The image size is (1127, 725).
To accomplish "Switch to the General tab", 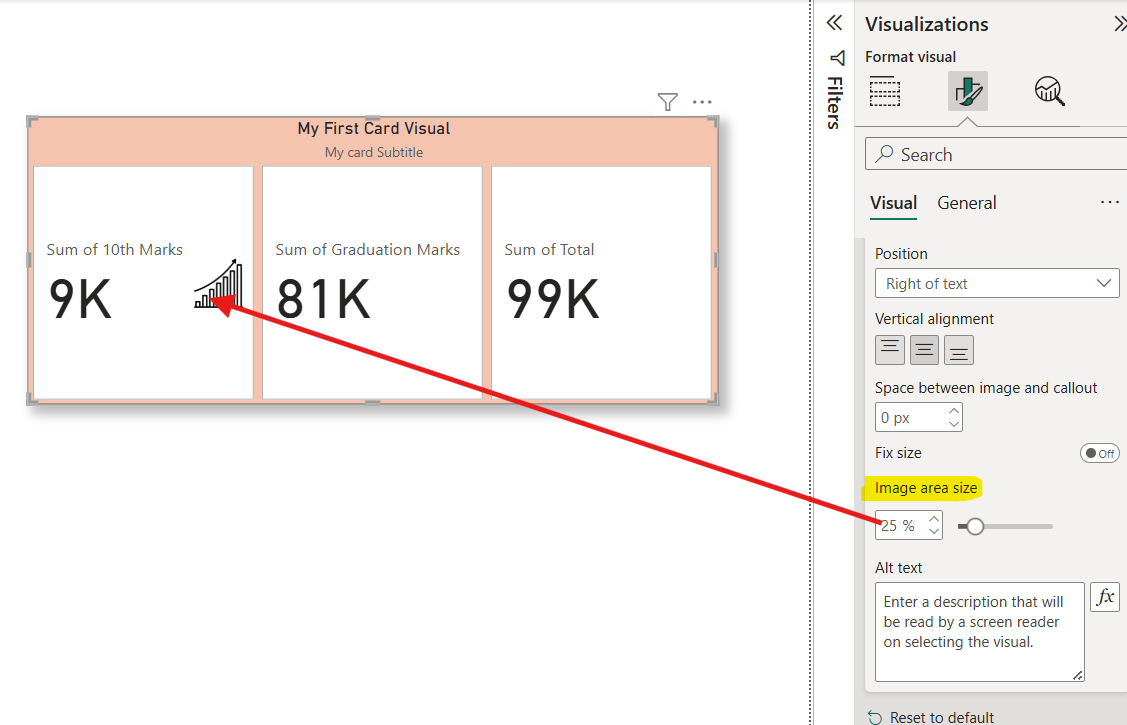I will click(966, 202).
